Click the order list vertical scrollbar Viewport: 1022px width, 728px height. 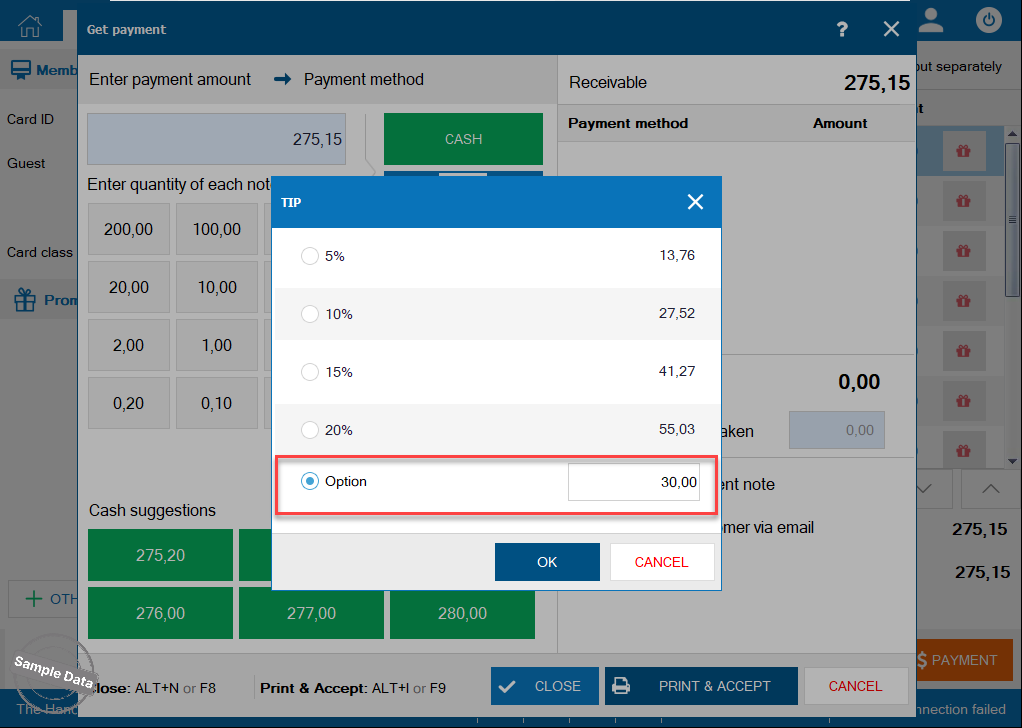tap(1012, 219)
